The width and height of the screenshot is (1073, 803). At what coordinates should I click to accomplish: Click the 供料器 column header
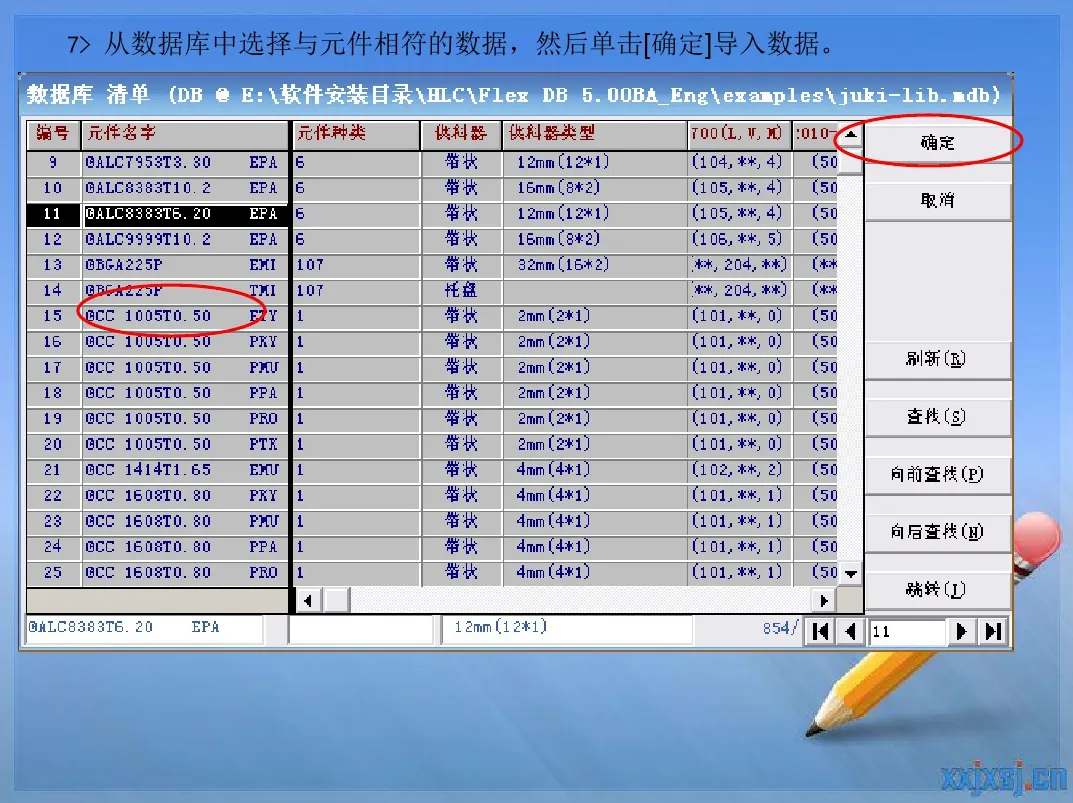coord(462,134)
